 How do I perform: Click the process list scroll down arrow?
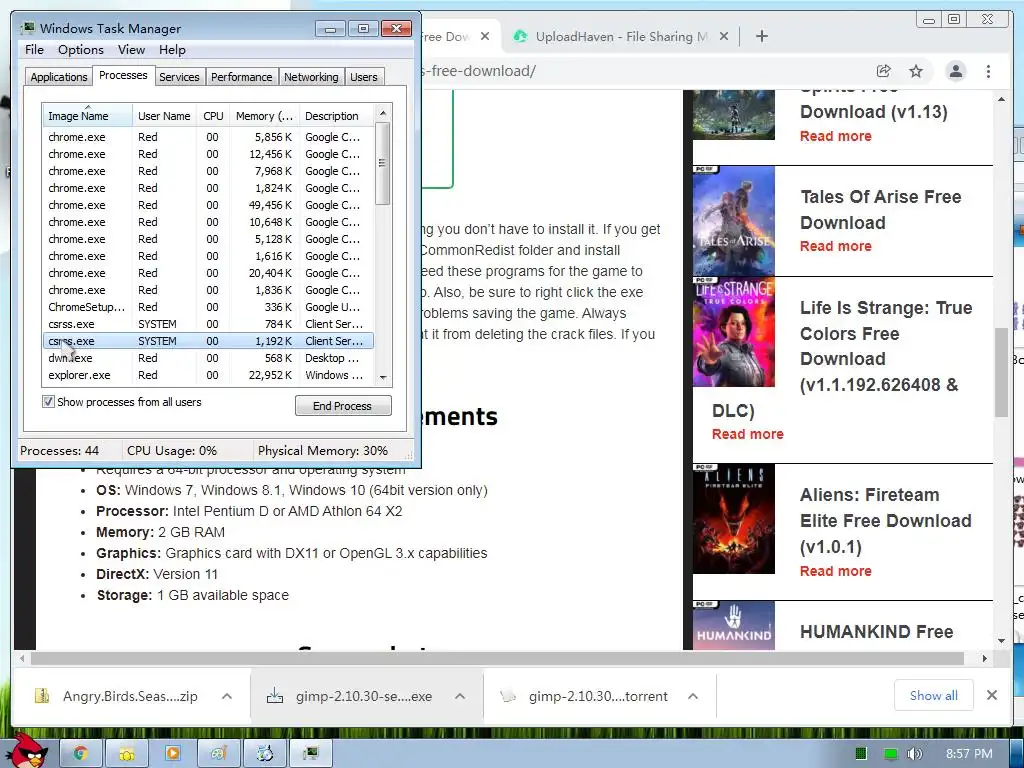(383, 377)
